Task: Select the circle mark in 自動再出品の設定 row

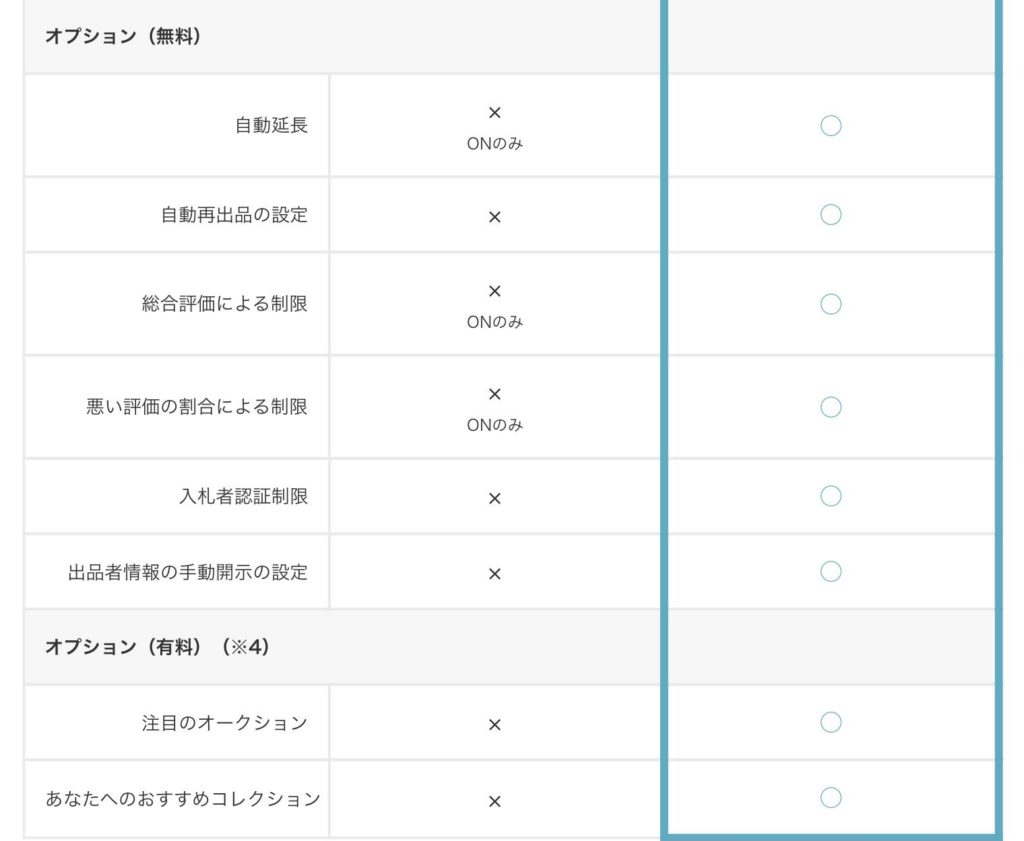Action: [830, 215]
